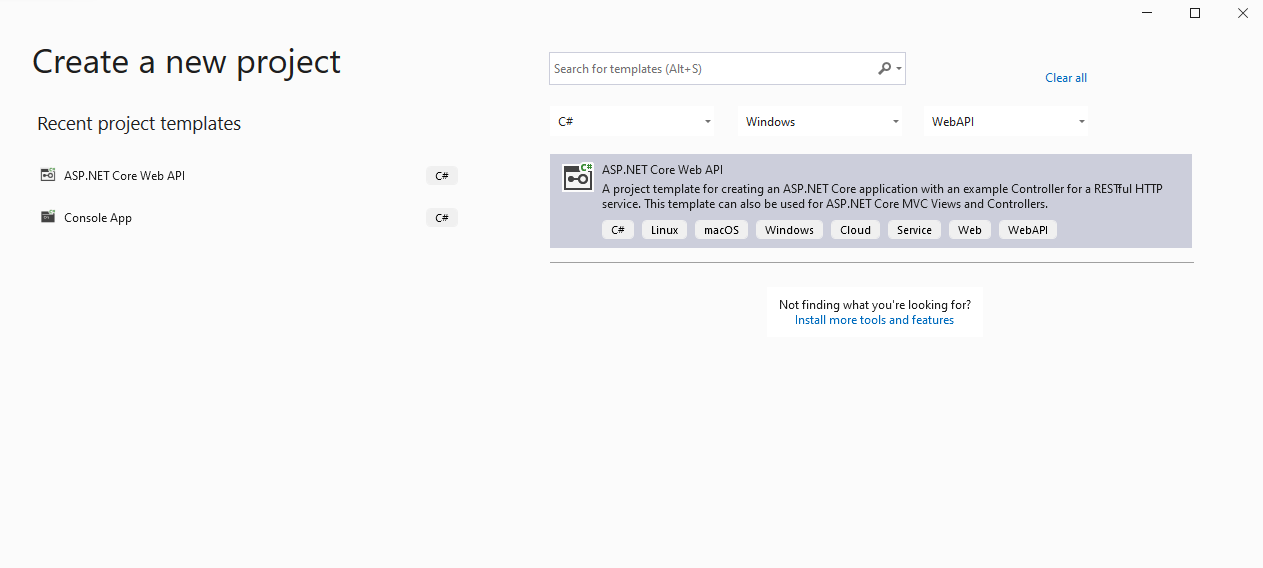Click the search magnifier icon
Screen dimensions: 1263x568
coord(884,69)
